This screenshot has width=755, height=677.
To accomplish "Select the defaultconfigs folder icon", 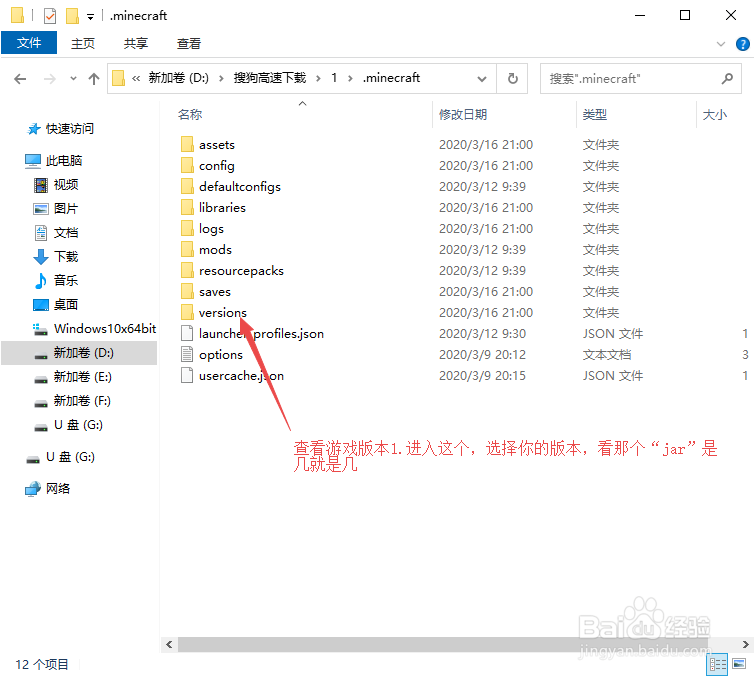I will [x=187, y=186].
